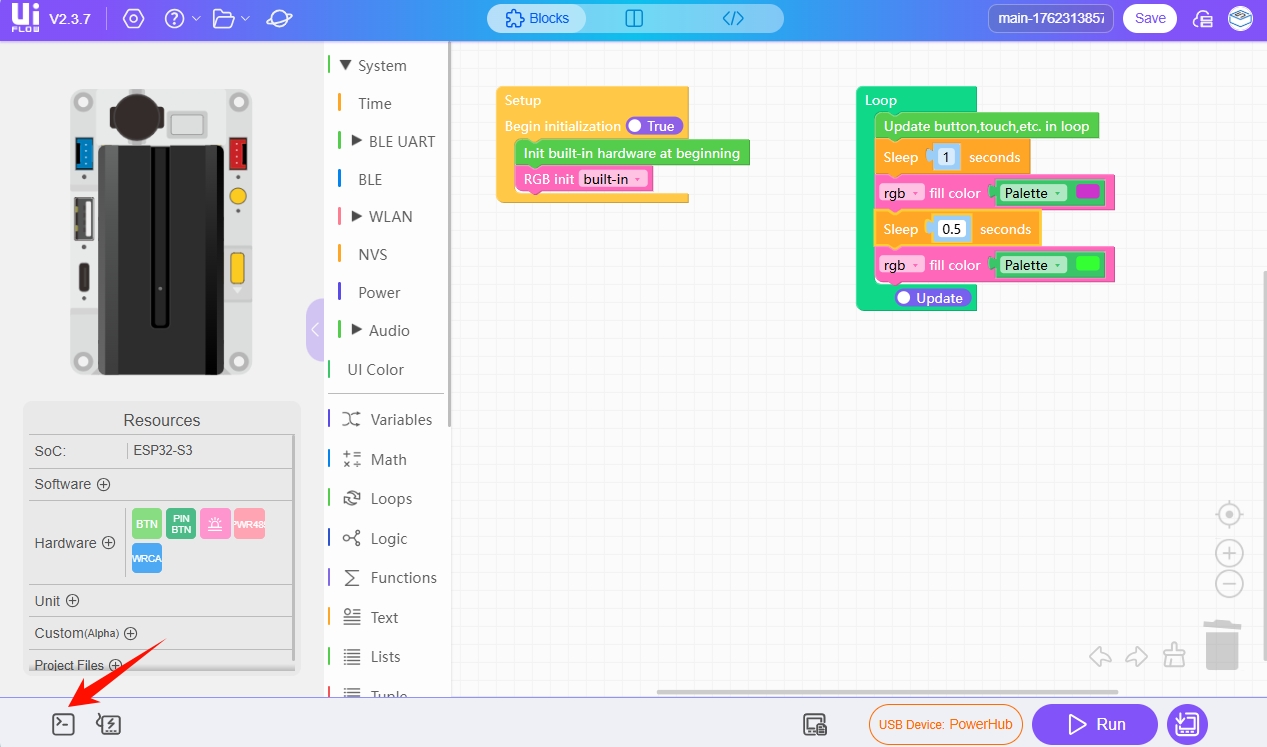The height and width of the screenshot is (747, 1267).
Task: Switch to the Blocks tab
Action: pyautogui.click(x=537, y=18)
